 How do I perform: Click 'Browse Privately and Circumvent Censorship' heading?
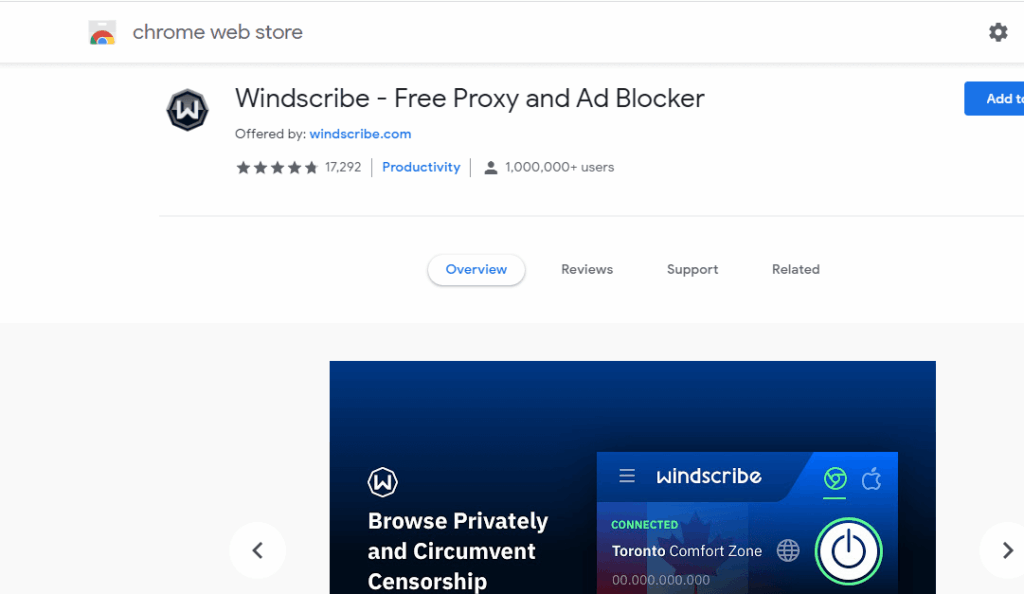[458, 551]
